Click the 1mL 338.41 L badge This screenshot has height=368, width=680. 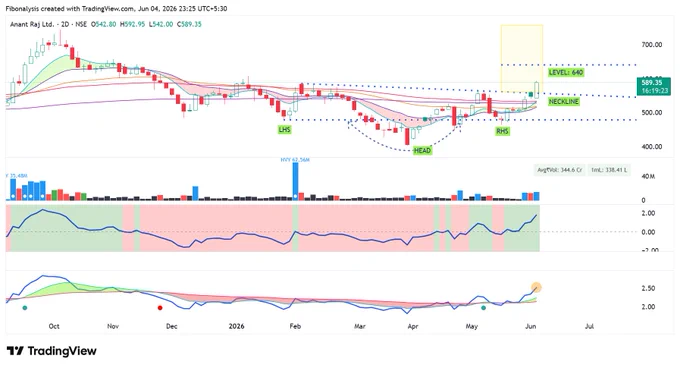click(609, 170)
